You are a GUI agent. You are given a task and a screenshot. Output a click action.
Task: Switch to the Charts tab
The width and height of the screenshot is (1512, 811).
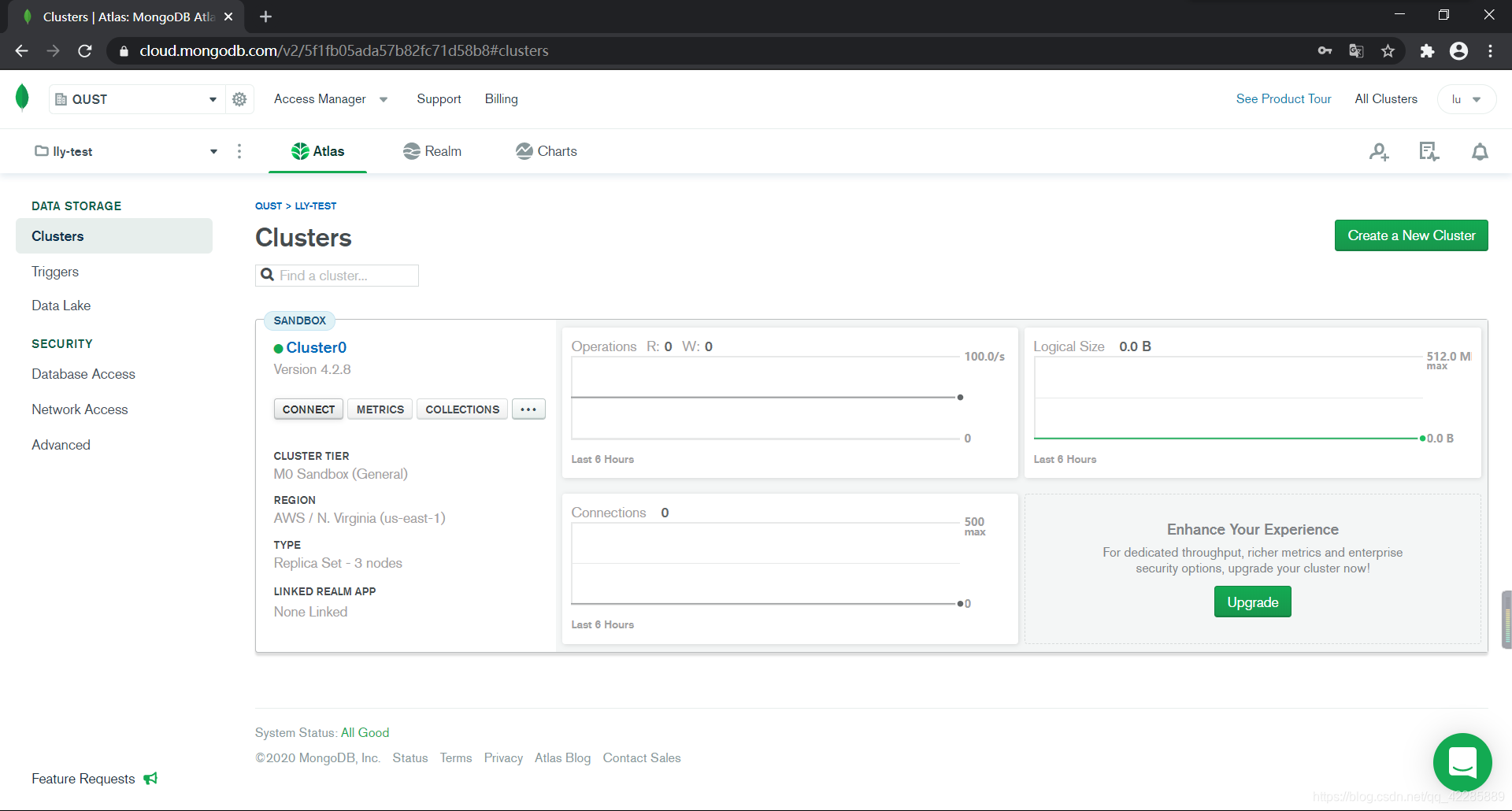(547, 151)
